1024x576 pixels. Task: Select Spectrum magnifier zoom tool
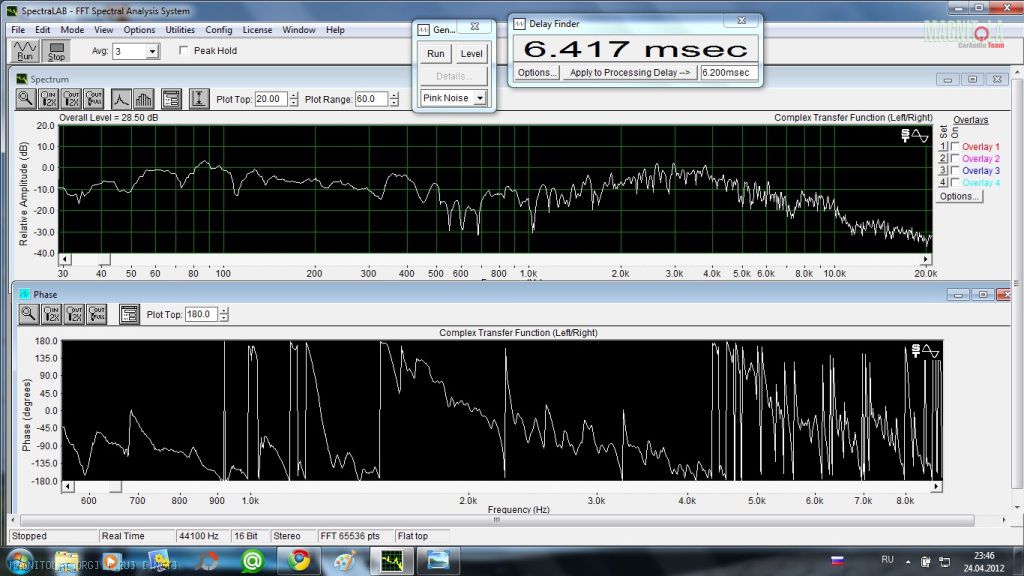click(25, 99)
